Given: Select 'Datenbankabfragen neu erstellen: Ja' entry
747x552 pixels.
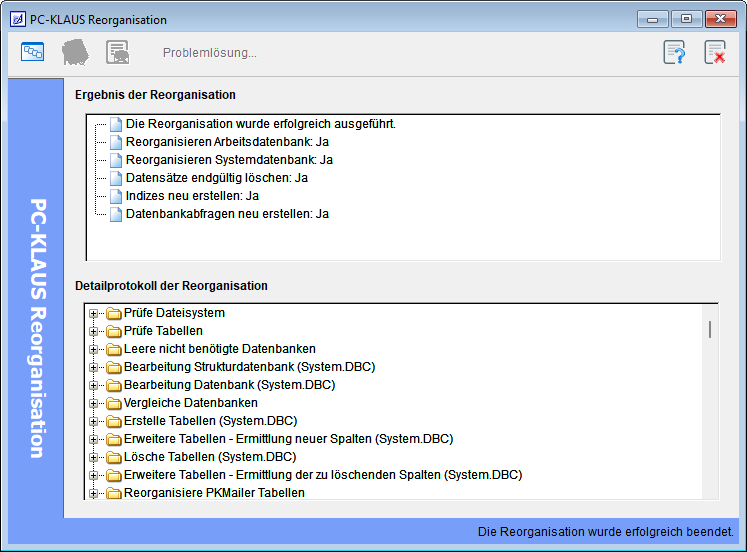Looking at the screenshot, I should tap(227, 214).
